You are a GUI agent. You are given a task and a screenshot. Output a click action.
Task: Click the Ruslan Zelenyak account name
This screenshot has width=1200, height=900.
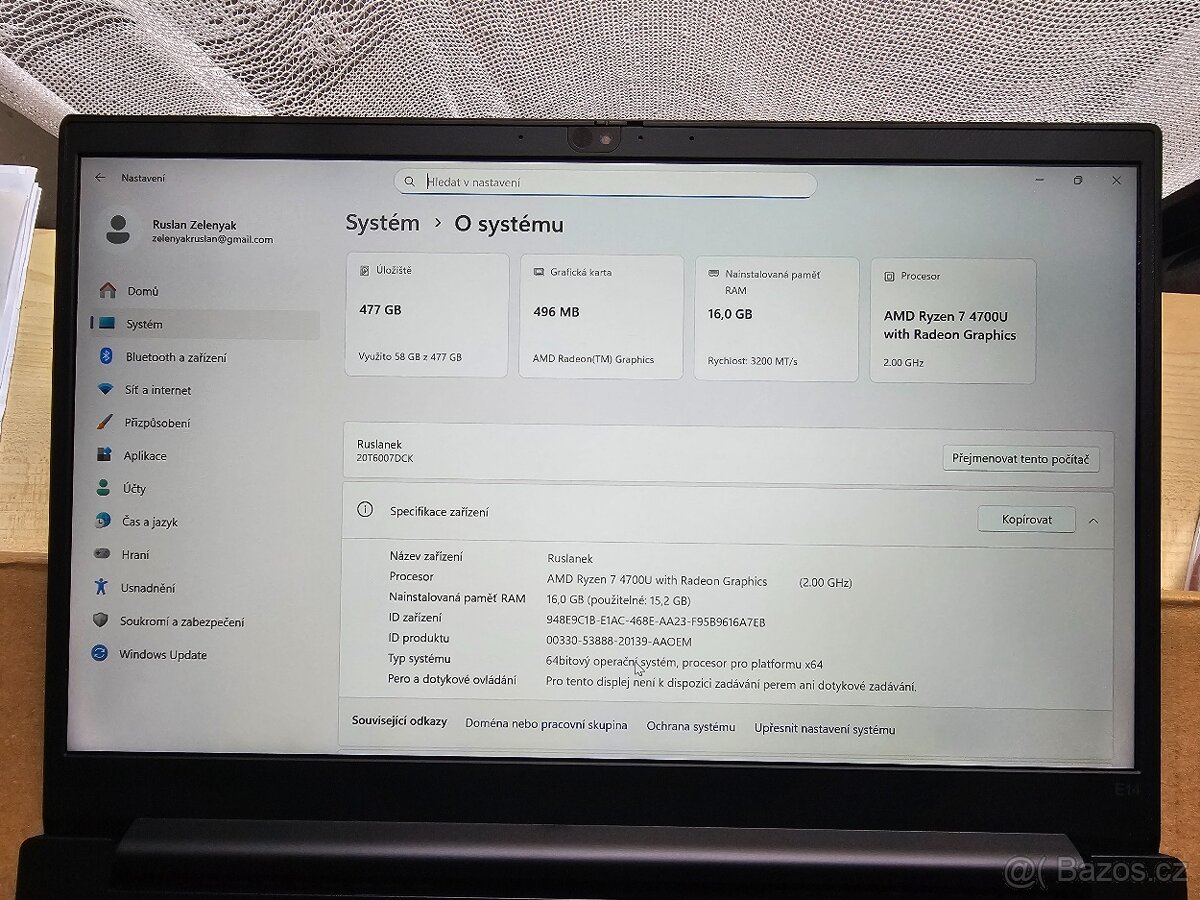tap(194, 225)
